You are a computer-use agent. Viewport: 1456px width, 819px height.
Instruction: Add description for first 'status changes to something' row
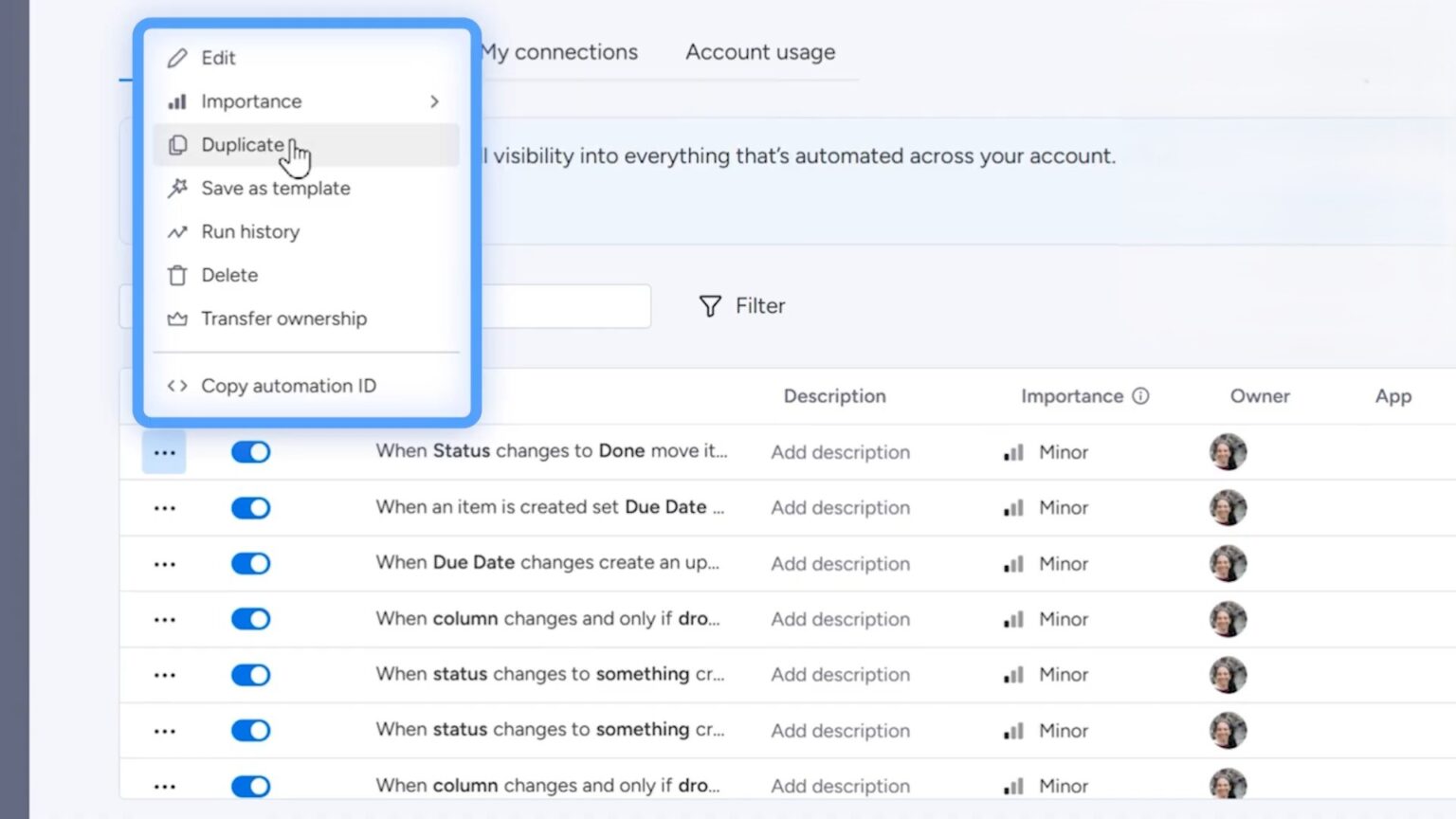pos(841,675)
